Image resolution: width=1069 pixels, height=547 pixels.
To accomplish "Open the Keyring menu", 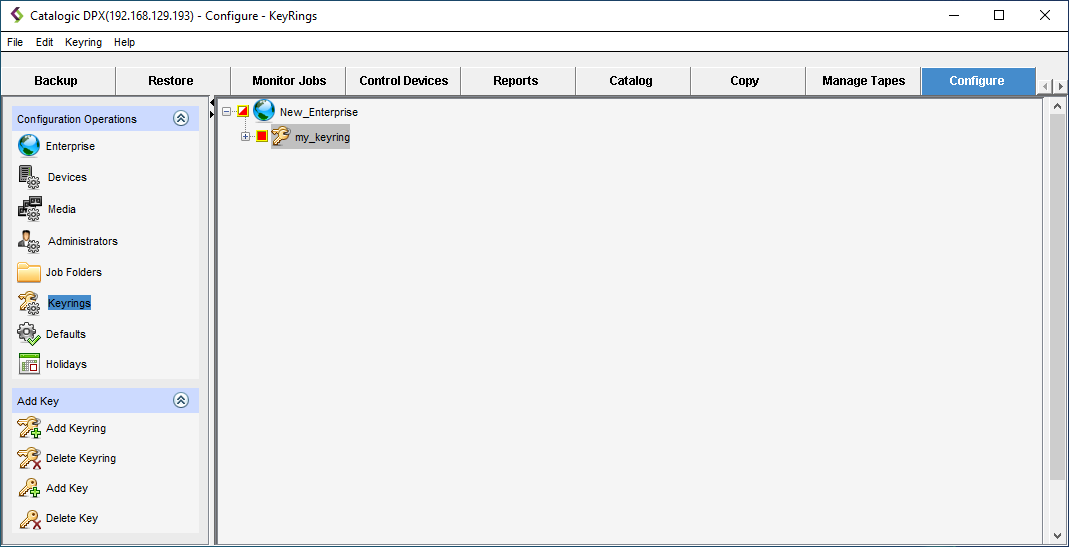I will tap(83, 42).
